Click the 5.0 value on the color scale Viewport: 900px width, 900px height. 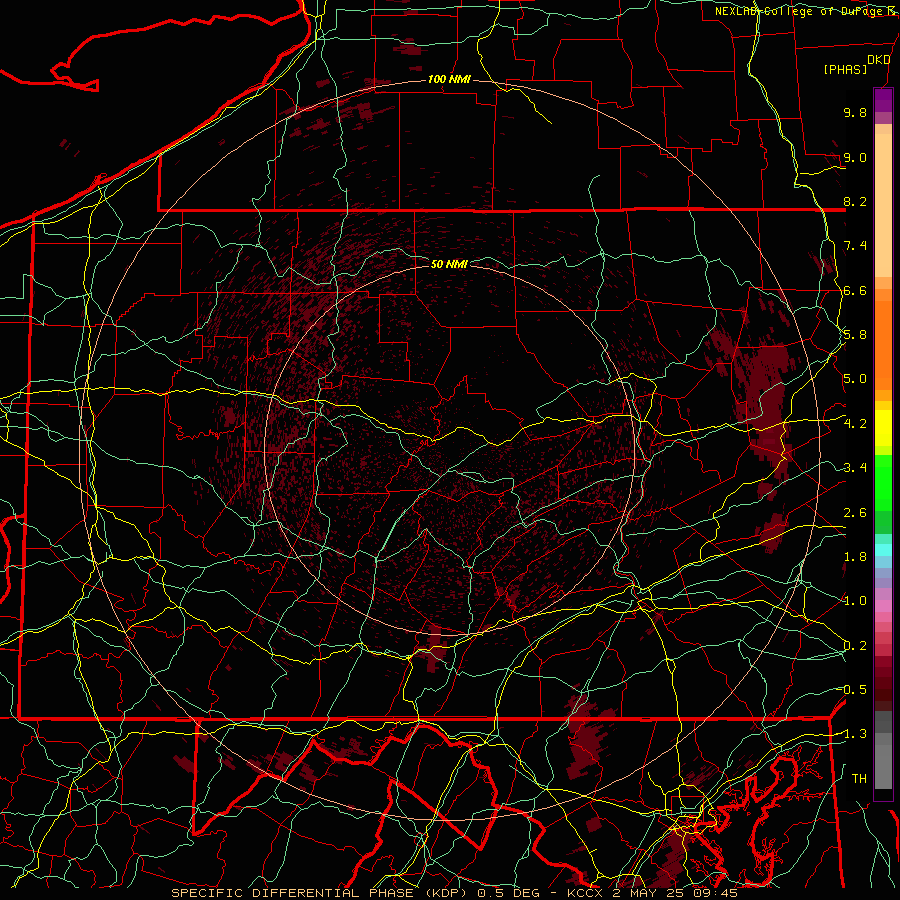(855, 379)
